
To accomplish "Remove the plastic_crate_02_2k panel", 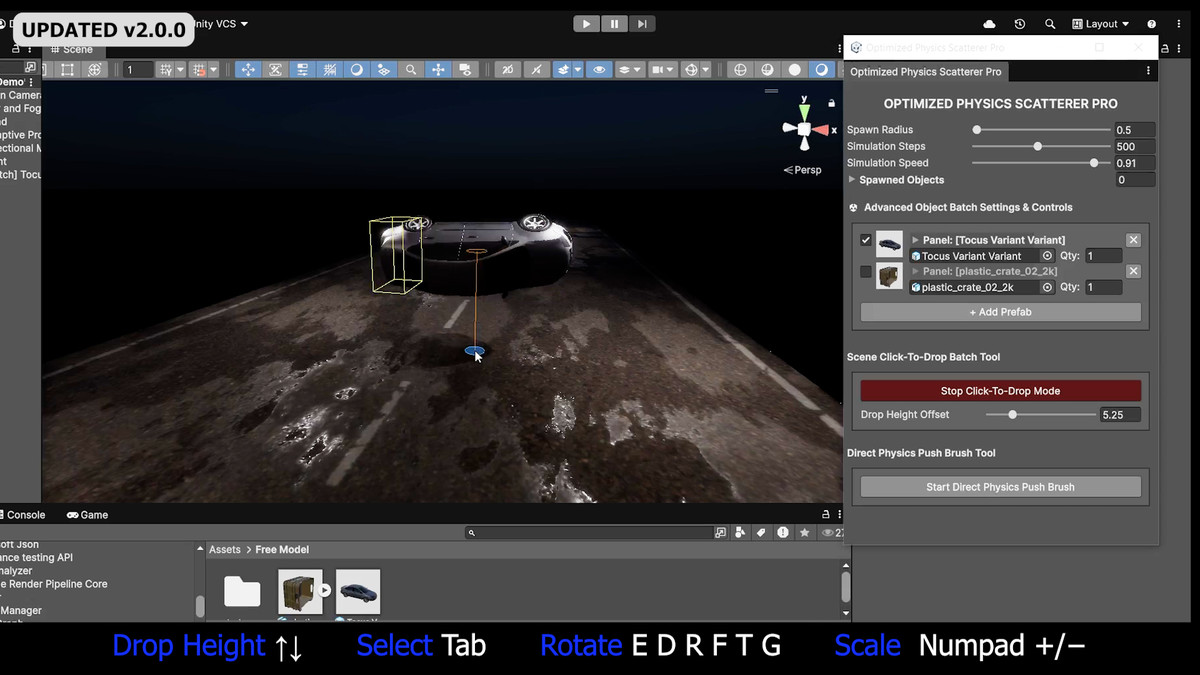I will (x=1133, y=271).
